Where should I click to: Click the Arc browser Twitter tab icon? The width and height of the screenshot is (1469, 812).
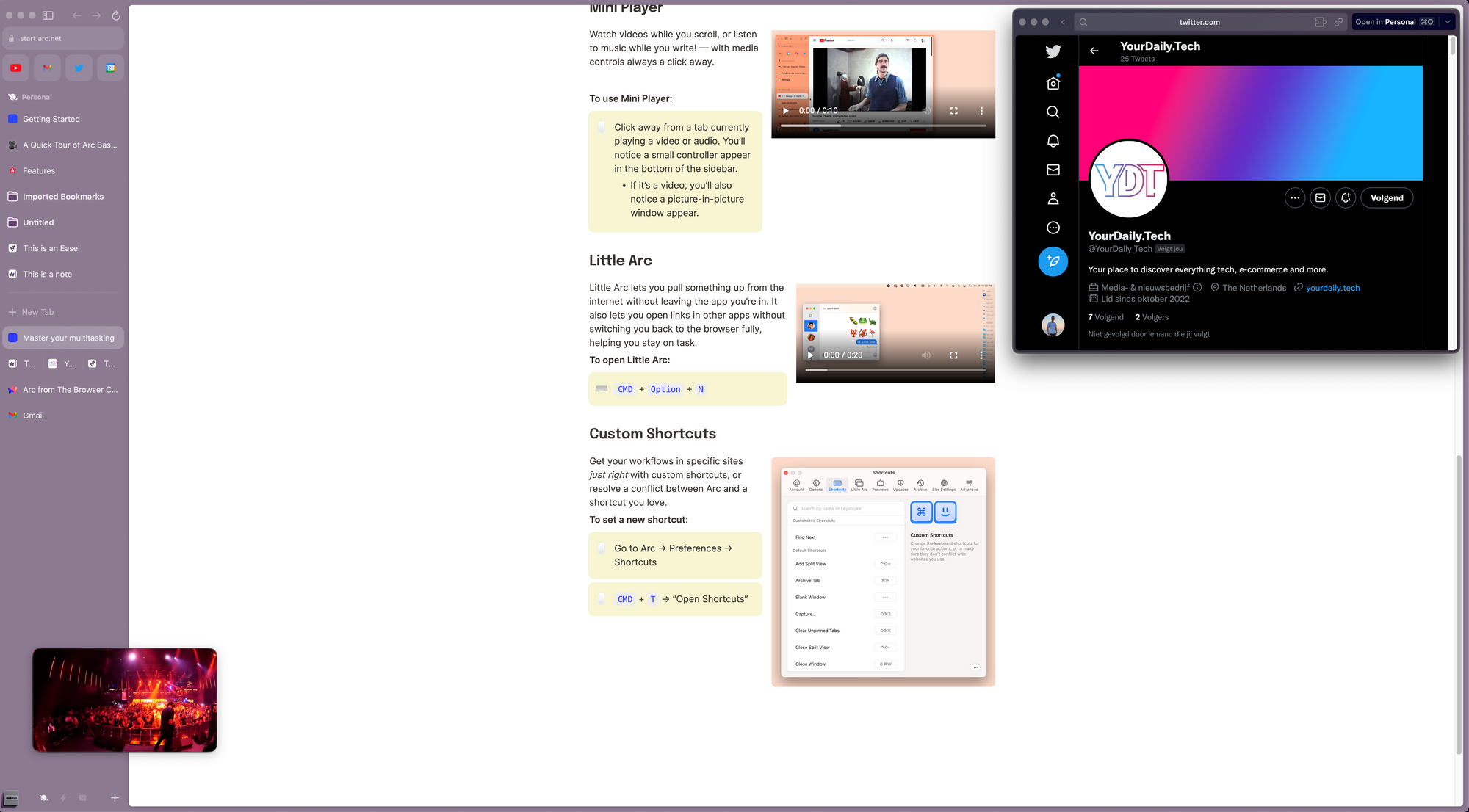(78, 67)
